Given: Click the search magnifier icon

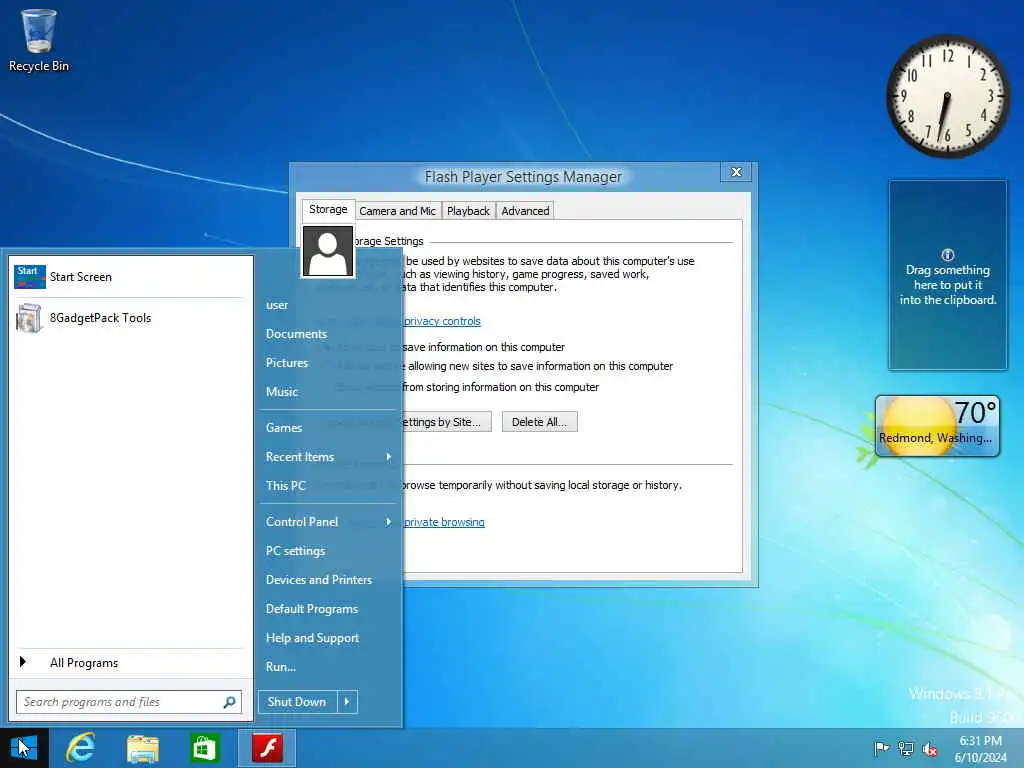Looking at the screenshot, I should coord(229,702).
